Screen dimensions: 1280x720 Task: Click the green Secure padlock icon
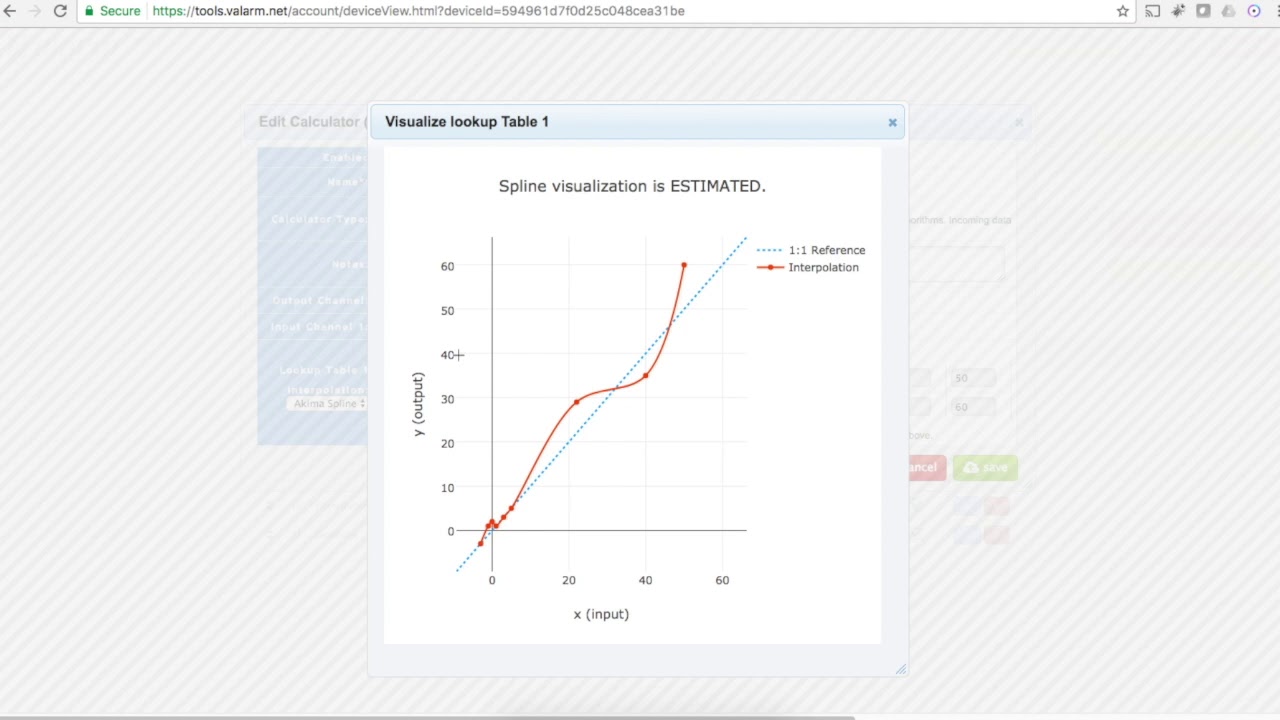[x=89, y=11]
